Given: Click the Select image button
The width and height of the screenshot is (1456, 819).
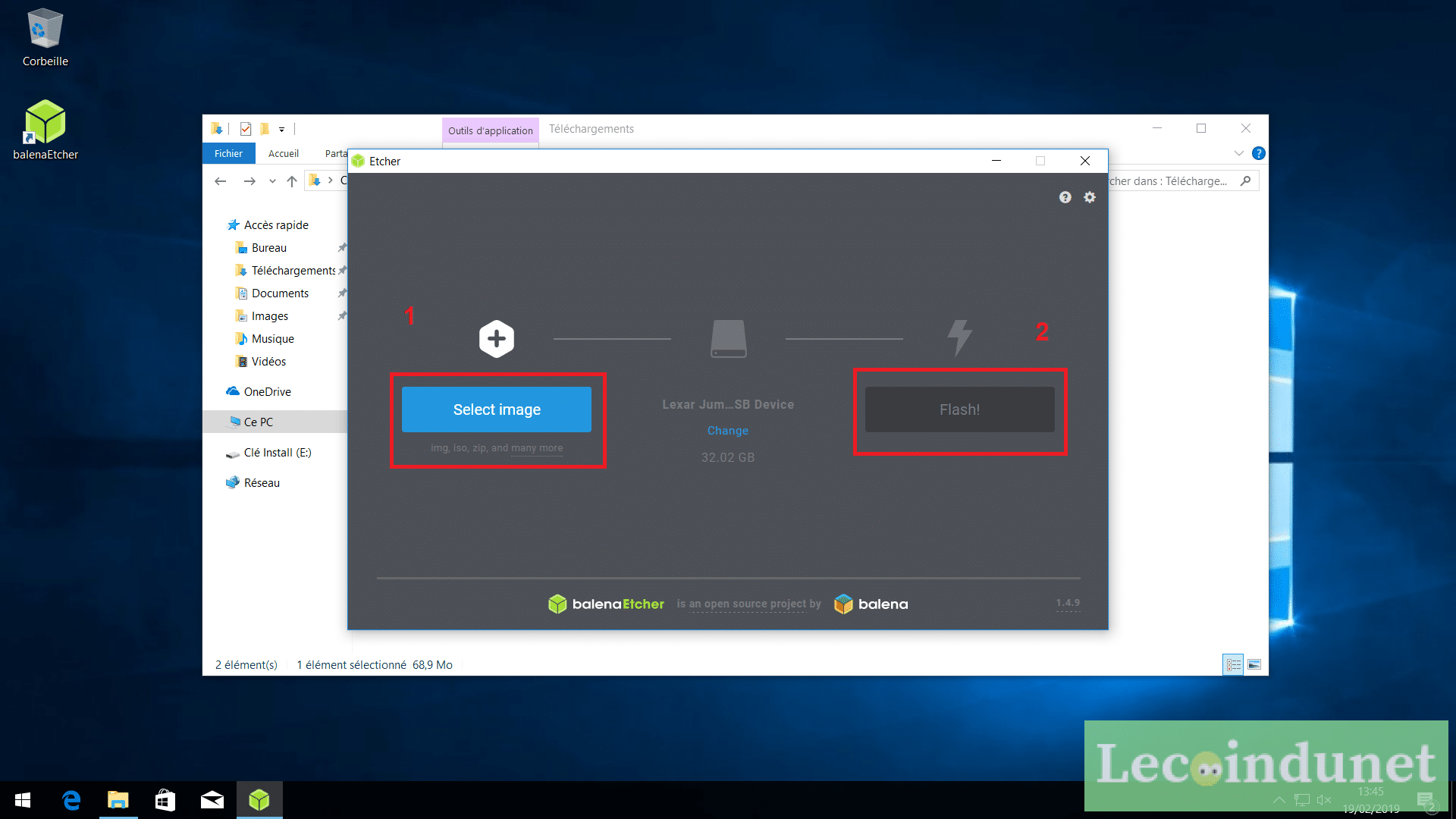Looking at the screenshot, I should coord(497,409).
